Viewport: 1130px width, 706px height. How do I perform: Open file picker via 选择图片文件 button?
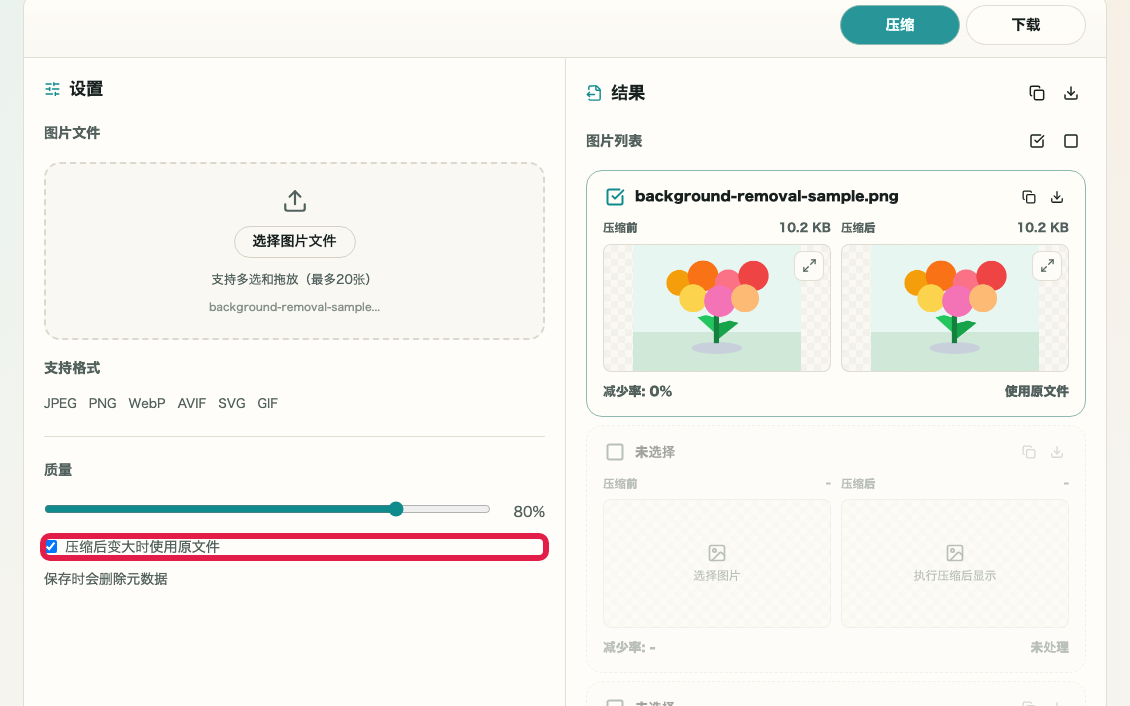[x=295, y=241]
